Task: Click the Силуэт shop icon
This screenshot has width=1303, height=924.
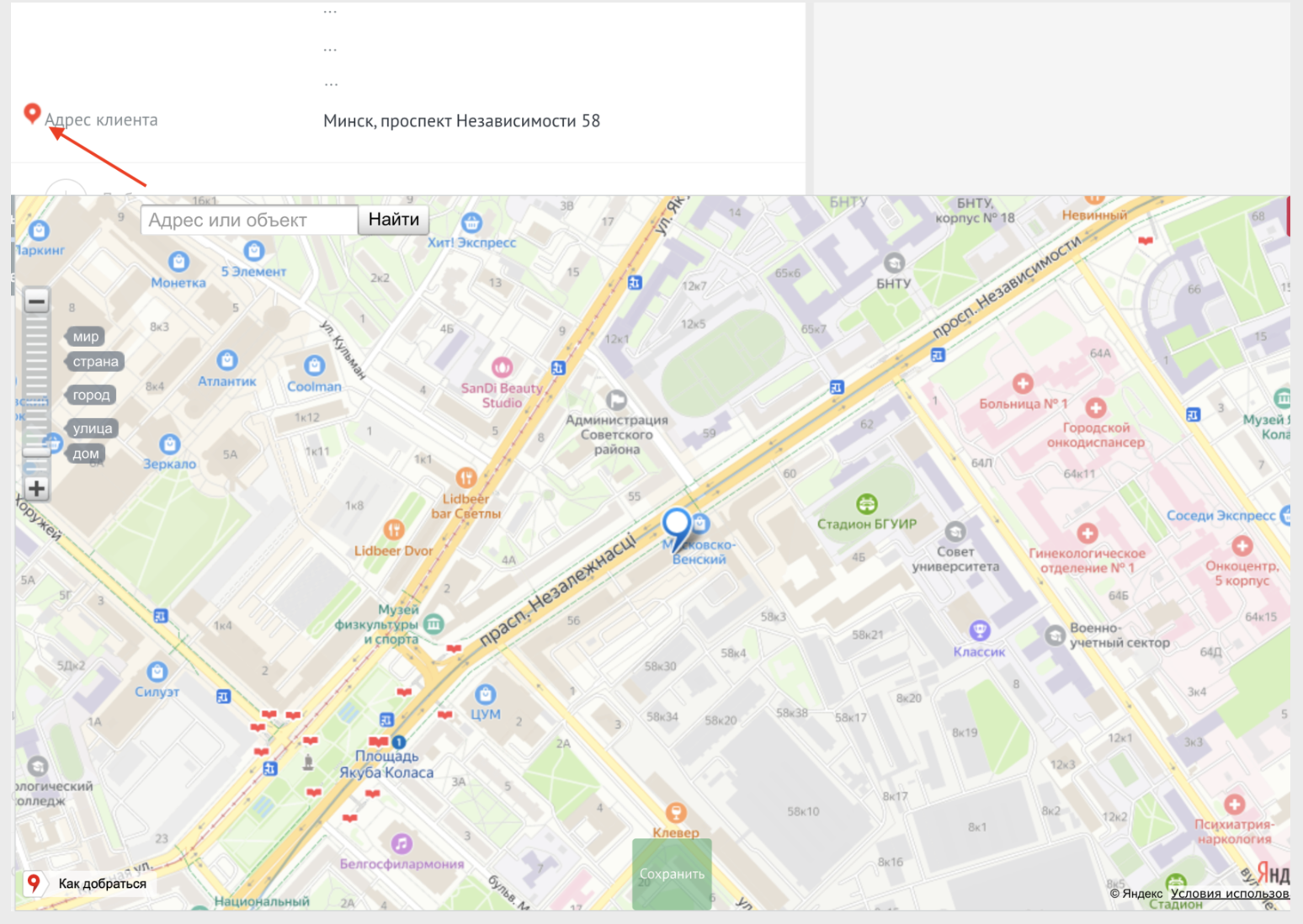Action: [x=157, y=672]
